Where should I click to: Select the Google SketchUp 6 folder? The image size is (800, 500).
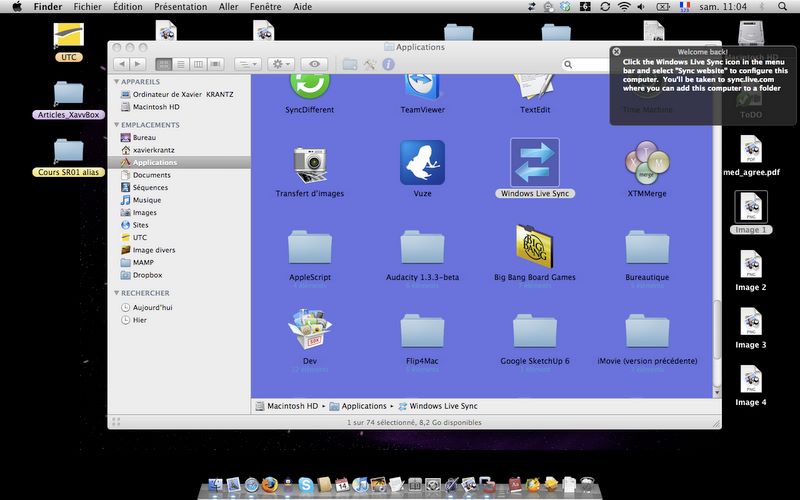click(534, 331)
